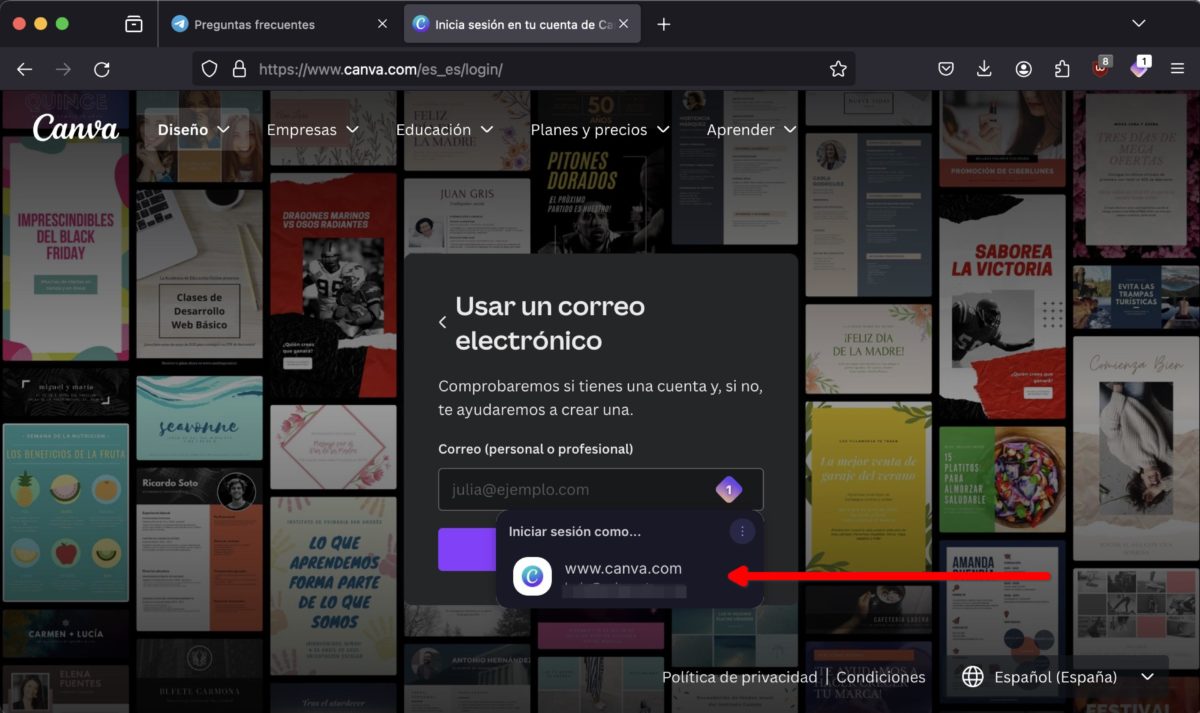
Task: Expand the Educación menu
Action: tap(444, 129)
